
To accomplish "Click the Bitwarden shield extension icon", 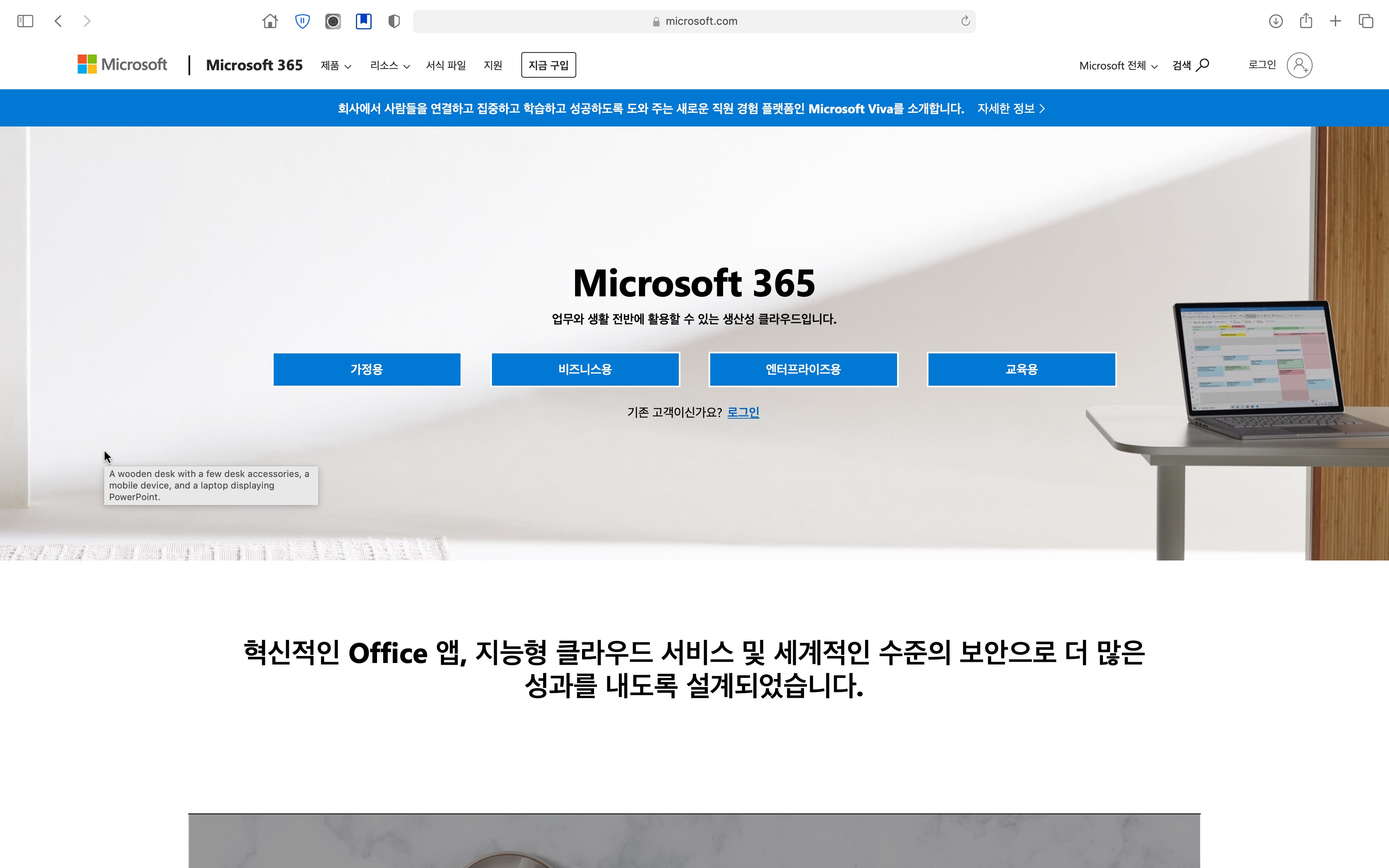I will pos(303,21).
